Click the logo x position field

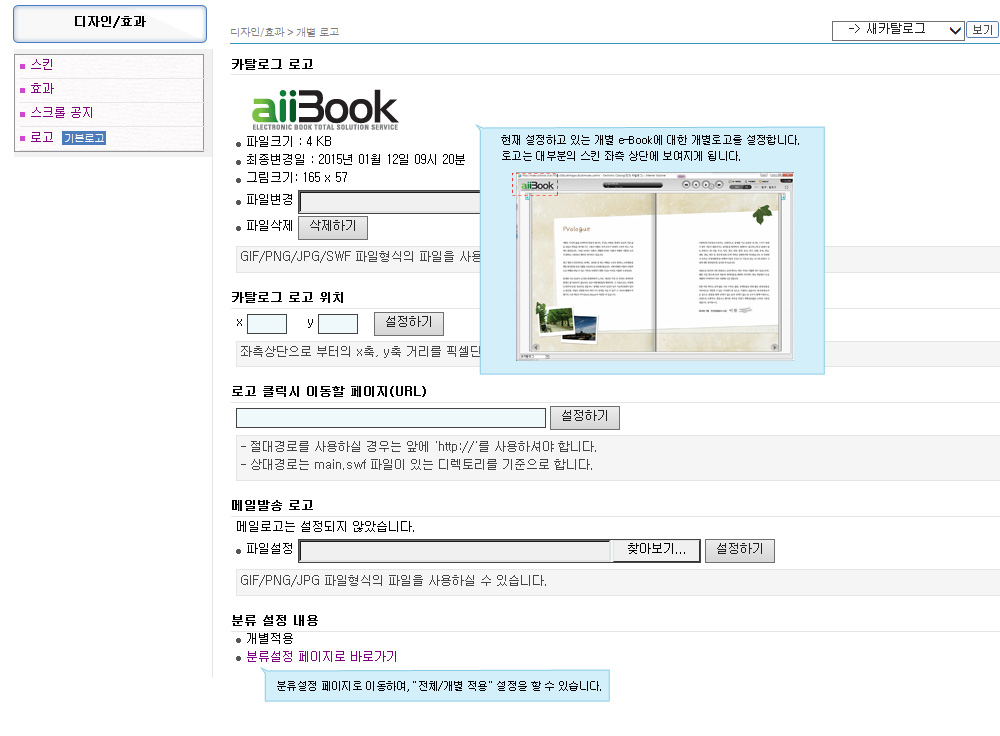pyautogui.click(x=267, y=323)
